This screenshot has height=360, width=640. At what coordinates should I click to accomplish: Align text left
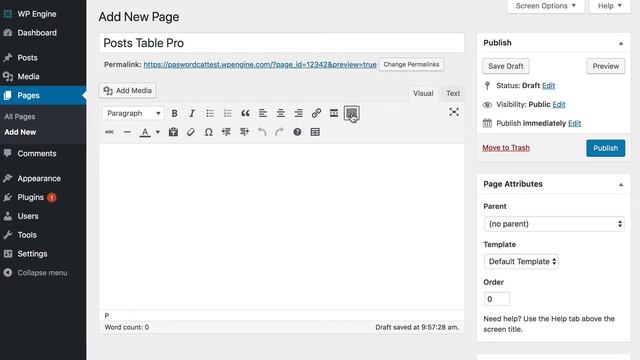point(263,113)
